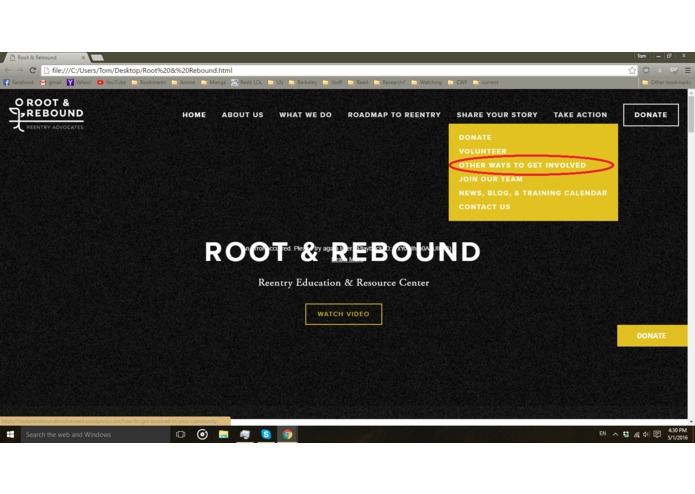Open the Bookmarks folder in bookmarks bar
This screenshot has width=695, height=494.
point(149,82)
